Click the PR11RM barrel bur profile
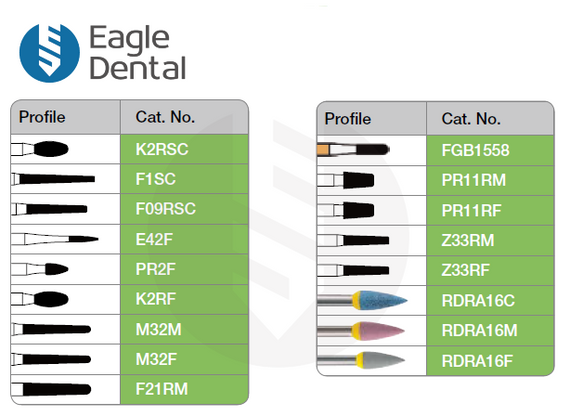The width and height of the screenshot is (570, 416). [346, 180]
